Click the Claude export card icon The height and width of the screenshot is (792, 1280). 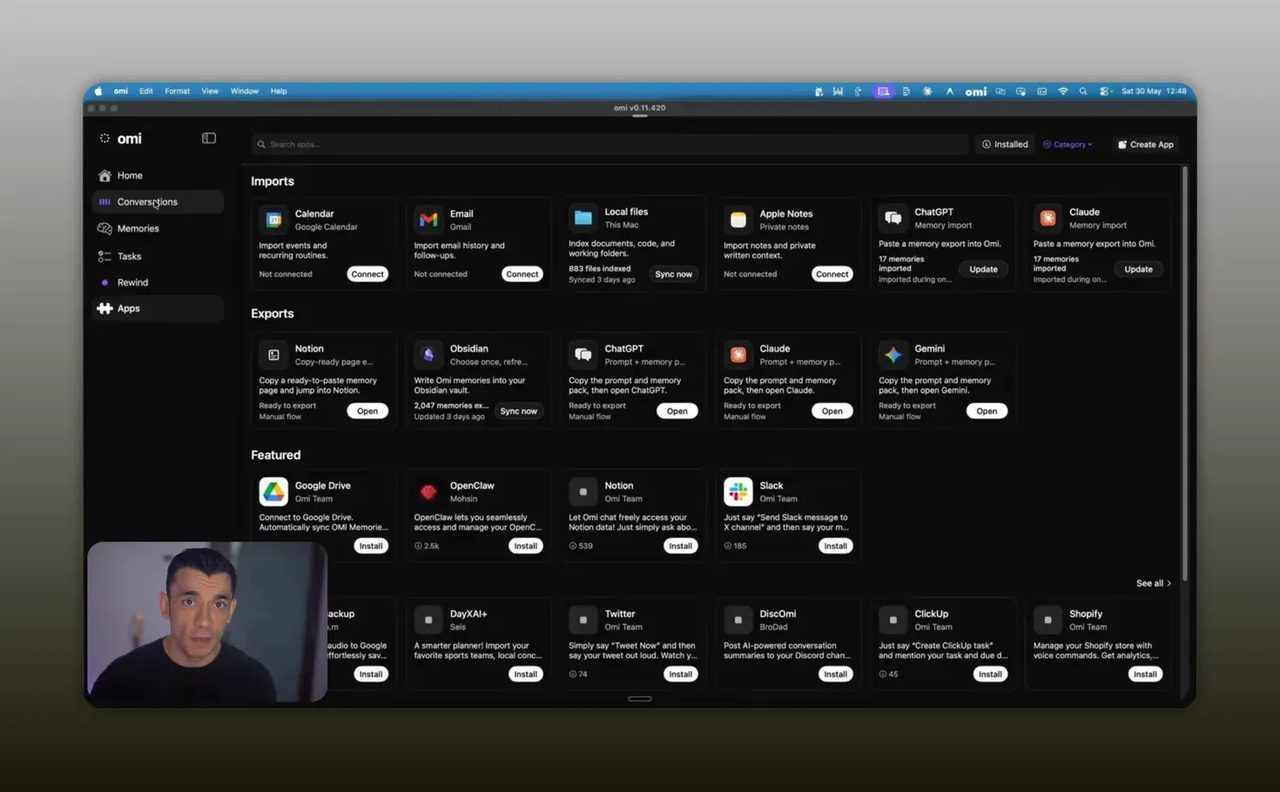coord(738,355)
